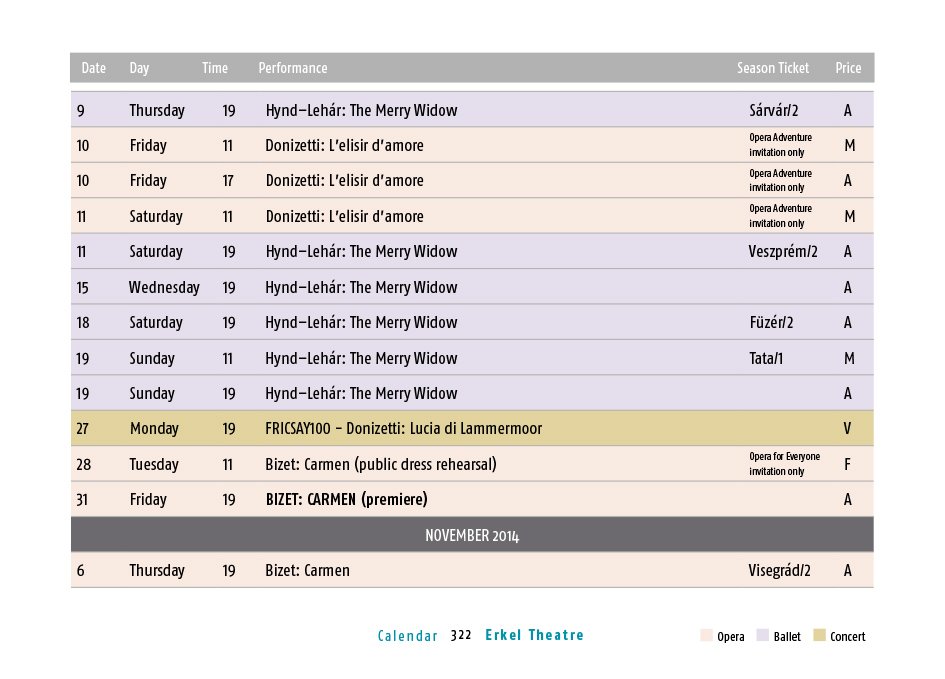945x679 pixels.
Task: Click the Ballet legend color swatch
Action: [x=762, y=635]
